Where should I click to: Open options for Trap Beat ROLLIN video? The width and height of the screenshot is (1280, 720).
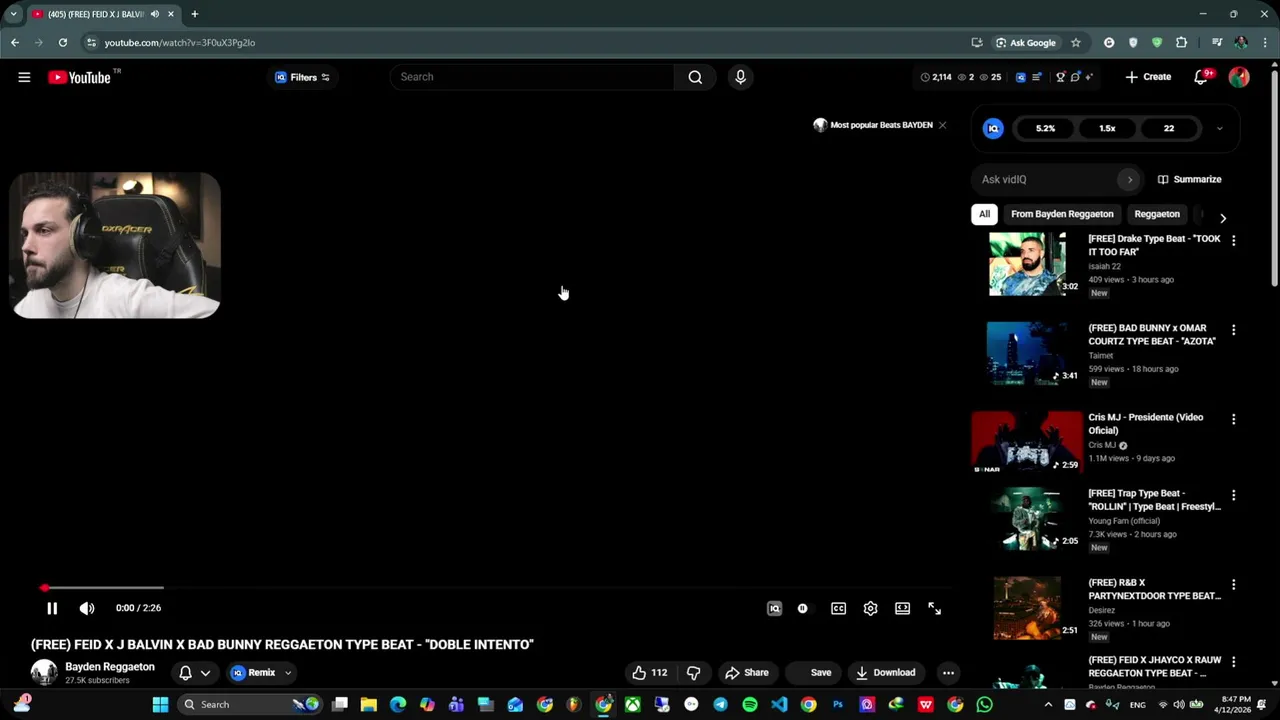[1233, 495]
